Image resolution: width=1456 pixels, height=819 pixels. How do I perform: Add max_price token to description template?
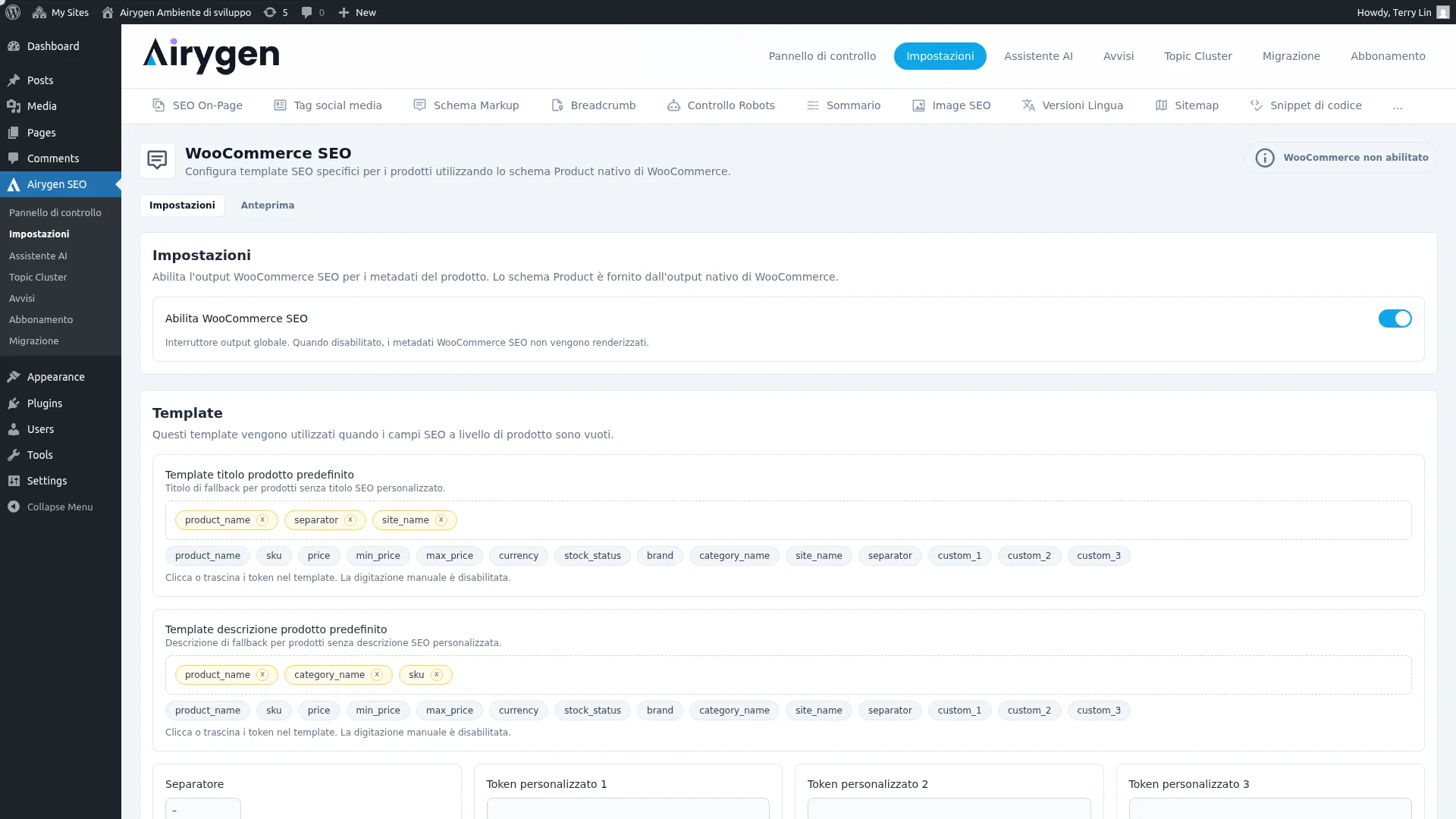tap(450, 711)
